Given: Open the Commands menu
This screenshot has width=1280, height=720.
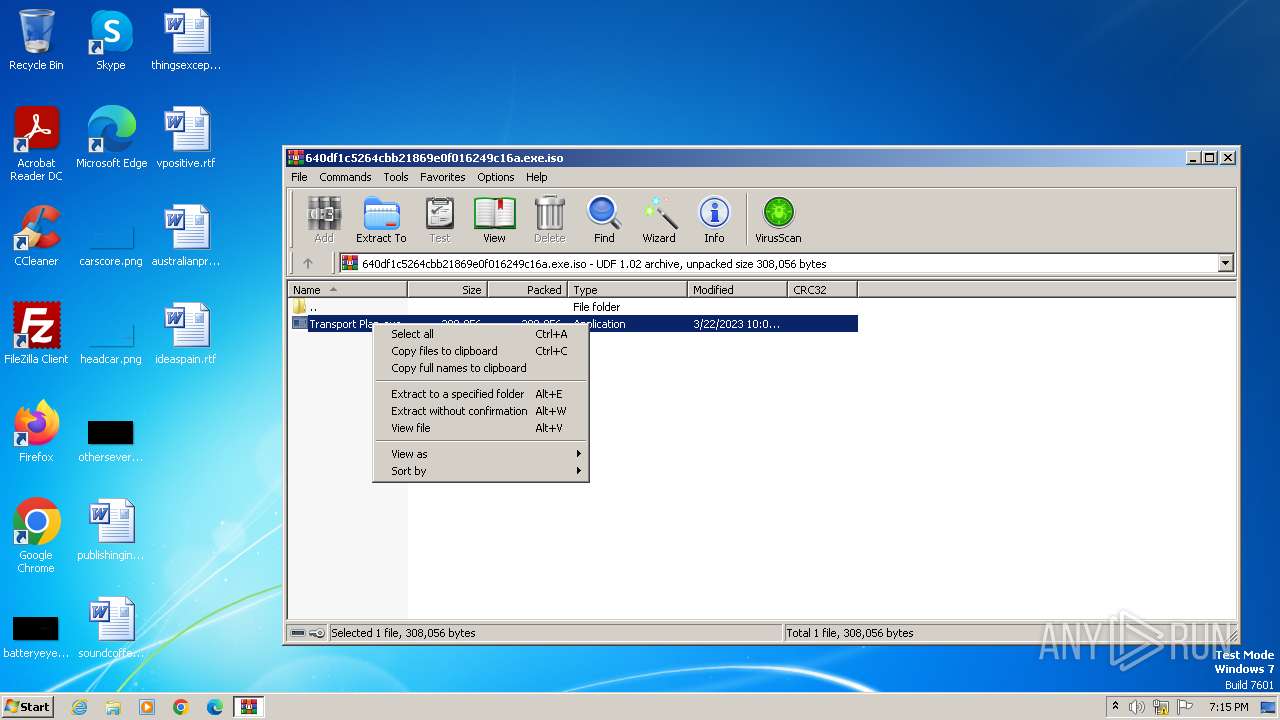Looking at the screenshot, I should click(x=345, y=177).
